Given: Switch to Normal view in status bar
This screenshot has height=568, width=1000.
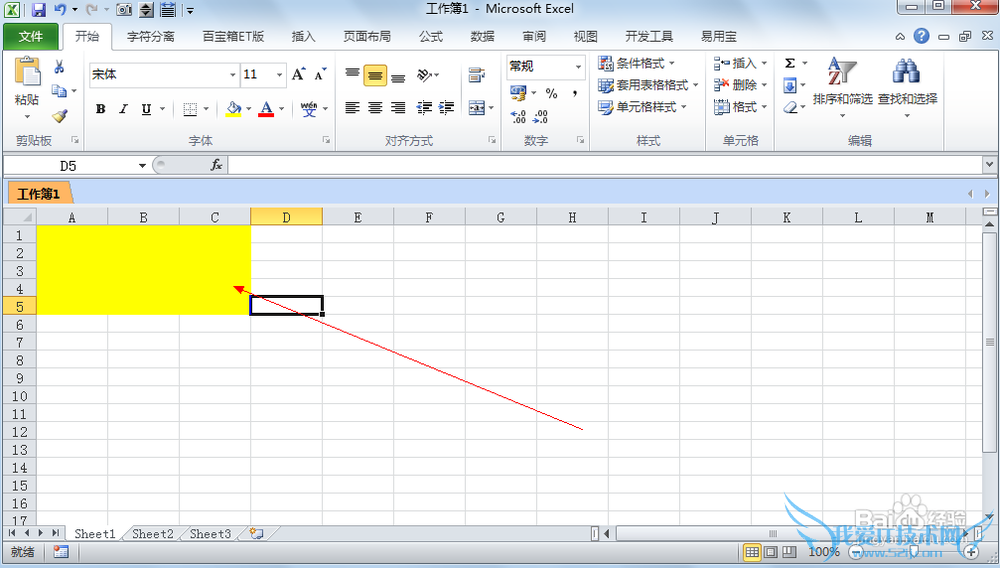Looking at the screenshot, I should tap(752, 551).
